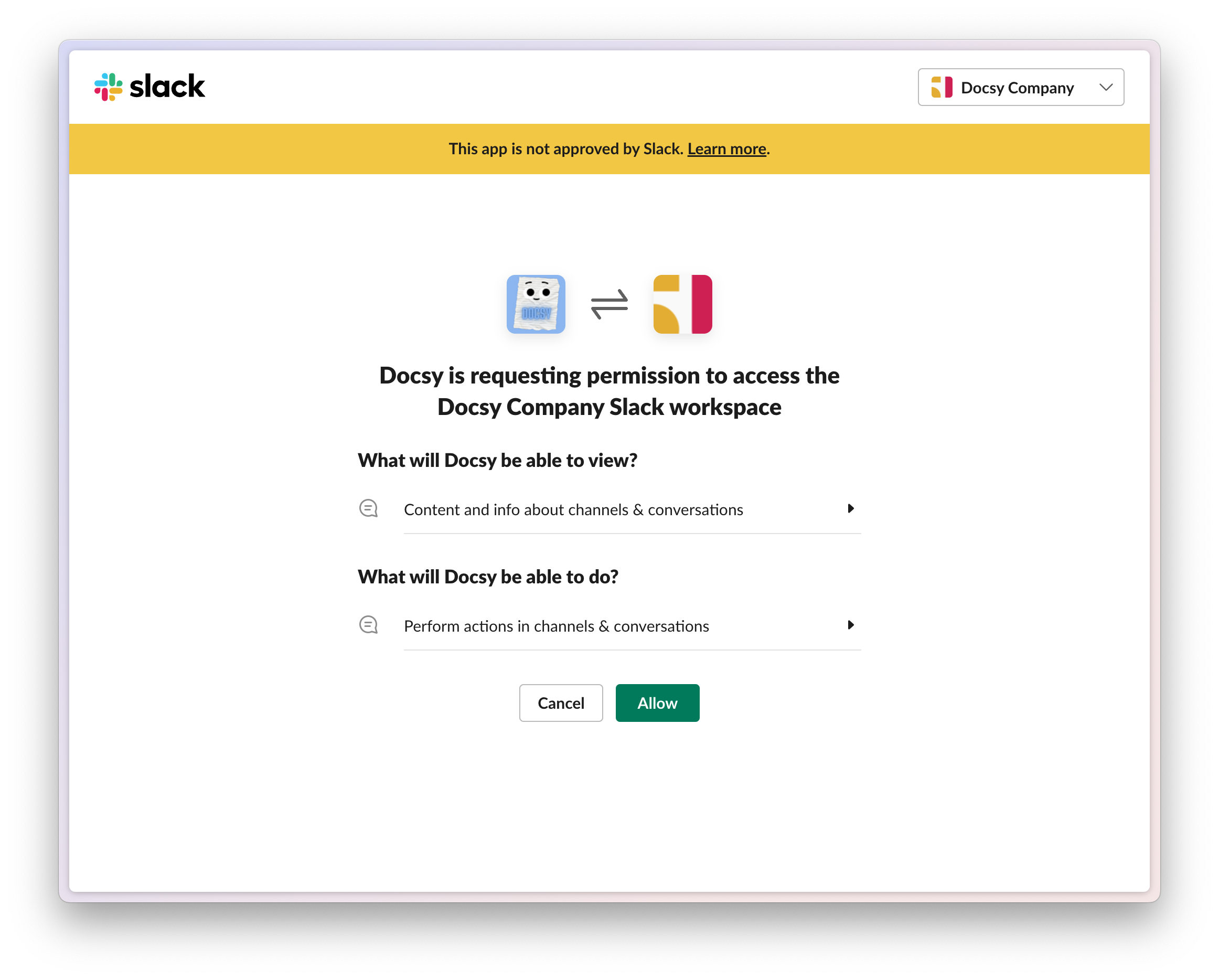Click the Docsy Company icon in the workspace selector

[x=942, y=87]
